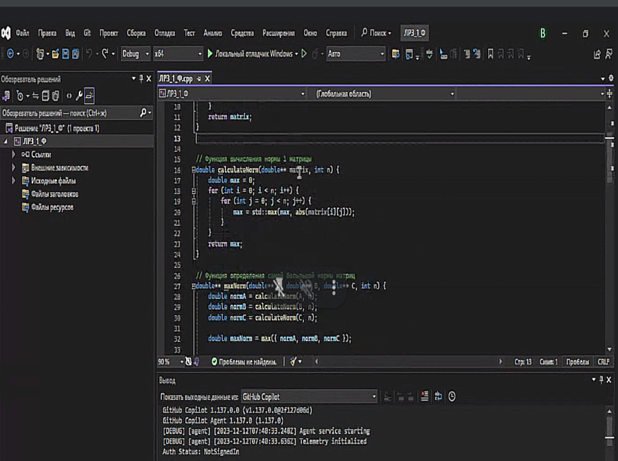
Task: Collapse the maxNorm function fold marker
Action: 193,286
